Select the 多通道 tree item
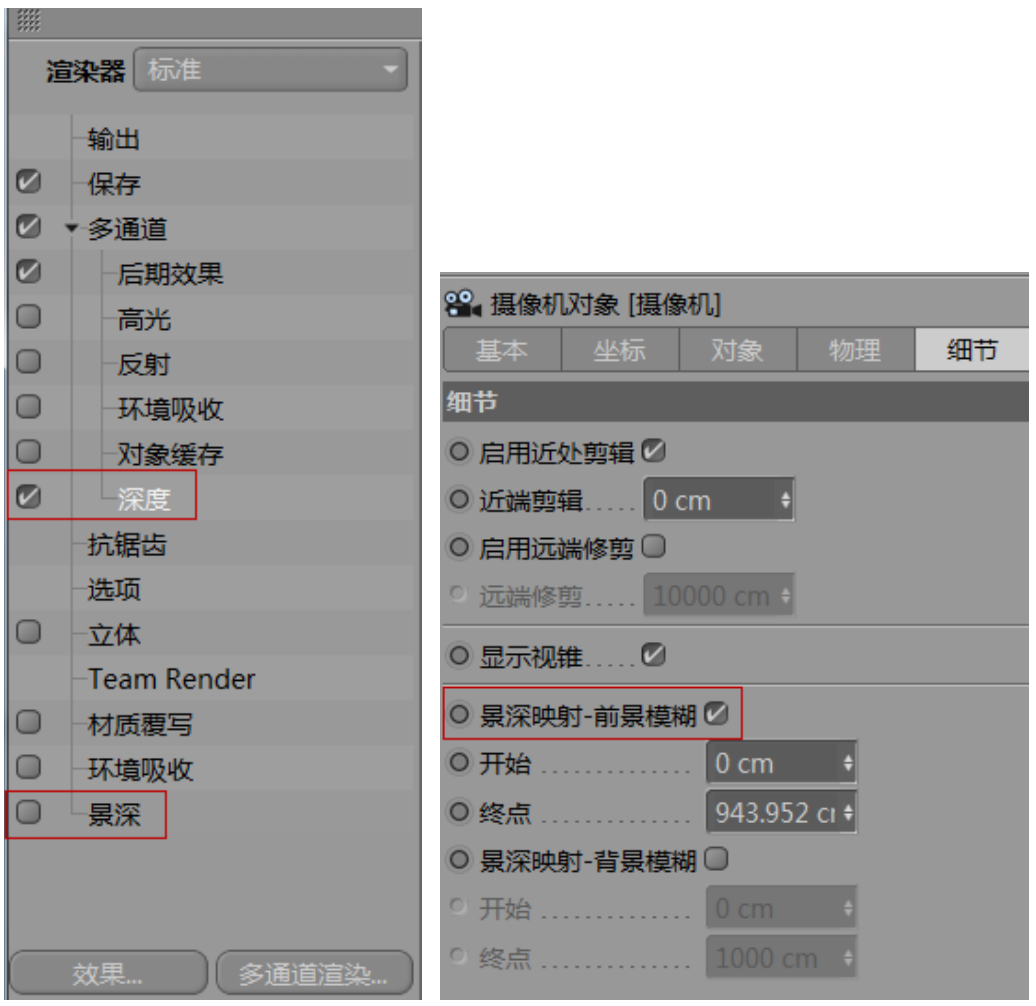This screenshot has width=1036, height=1006. 127,229
